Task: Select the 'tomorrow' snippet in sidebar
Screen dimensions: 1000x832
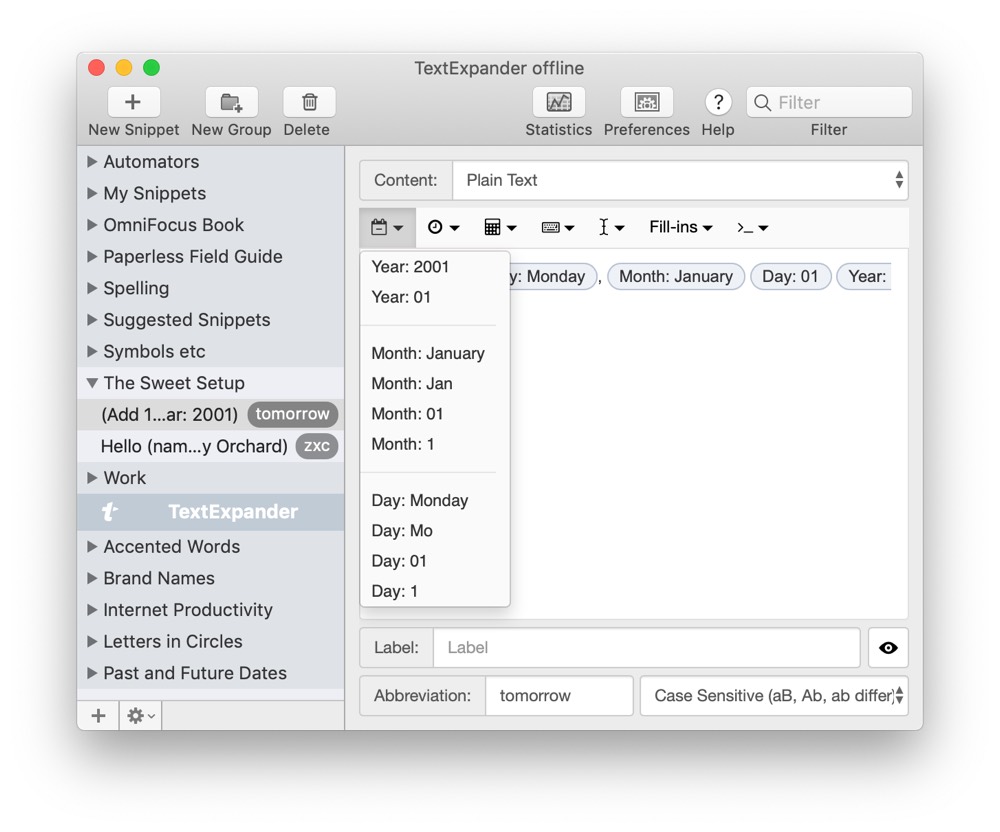Action: pos(210,414)
